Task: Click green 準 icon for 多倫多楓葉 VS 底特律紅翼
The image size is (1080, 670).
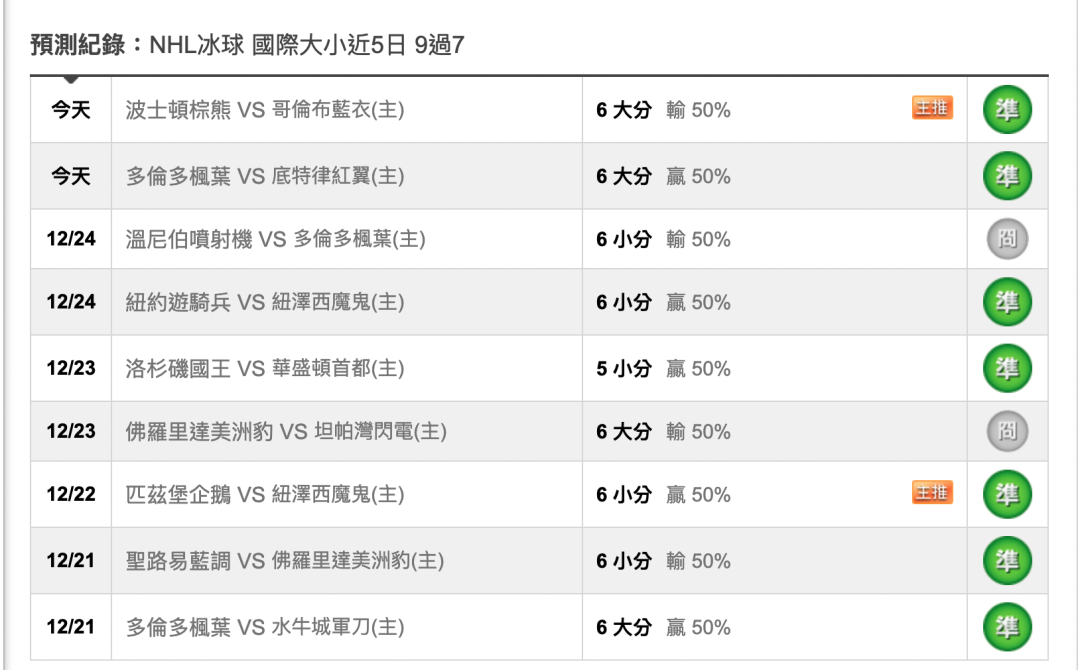Action: point(1007,176)
